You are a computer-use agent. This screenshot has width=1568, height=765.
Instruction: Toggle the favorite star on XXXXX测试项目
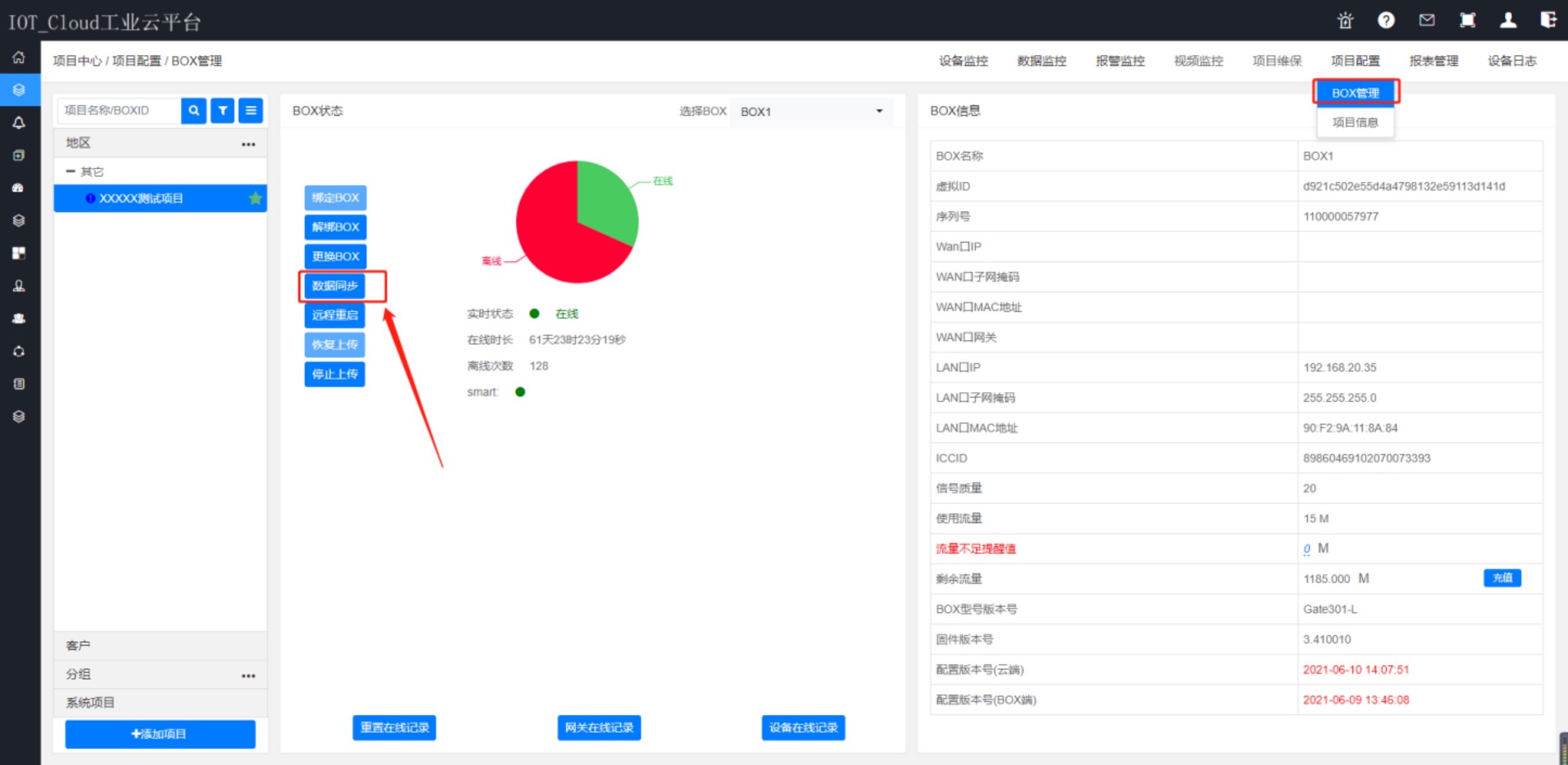coord(255,198)
